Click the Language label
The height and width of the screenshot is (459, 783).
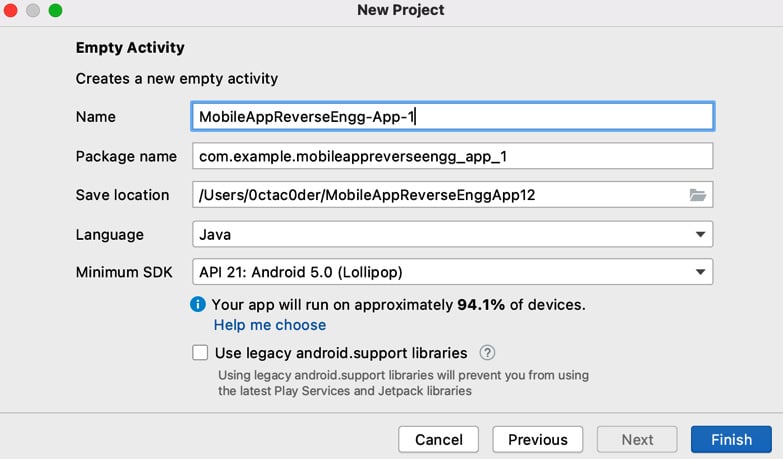click(110, 234)
